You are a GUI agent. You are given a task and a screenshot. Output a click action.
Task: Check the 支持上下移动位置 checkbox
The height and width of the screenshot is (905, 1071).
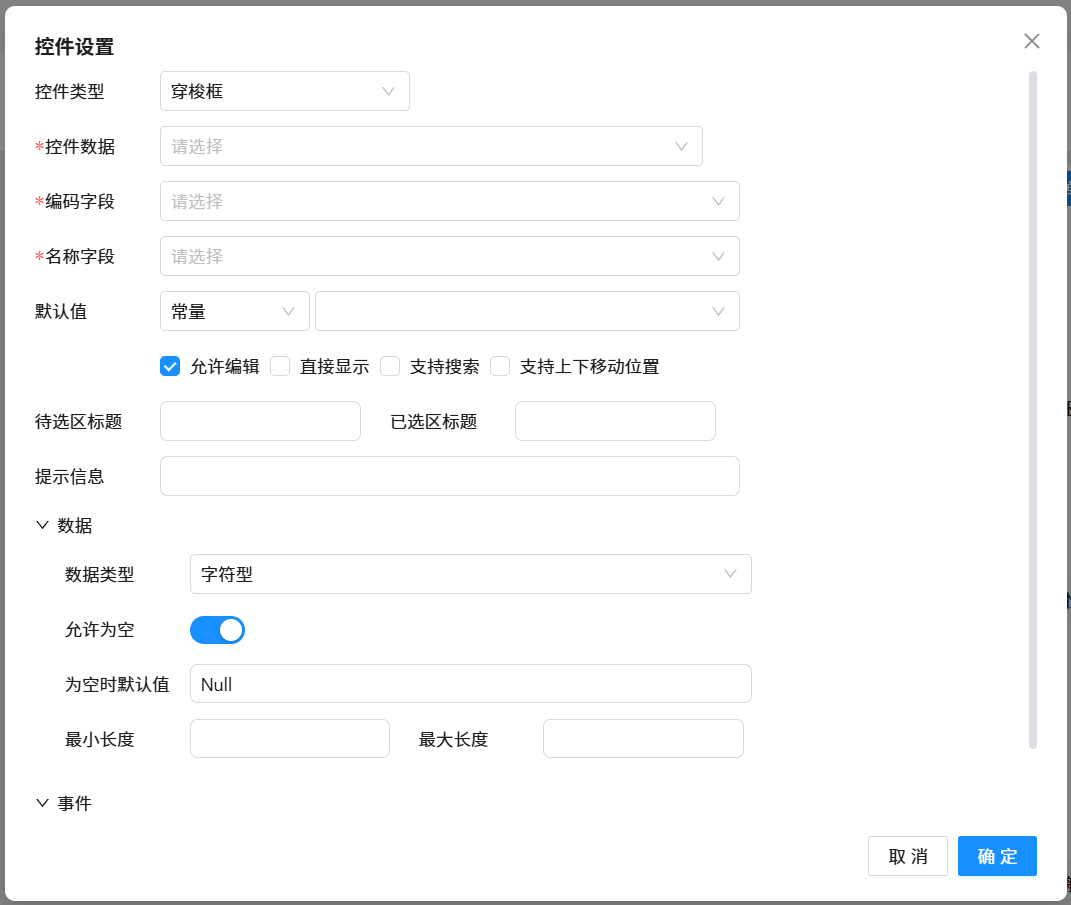(x=500, y=367)
